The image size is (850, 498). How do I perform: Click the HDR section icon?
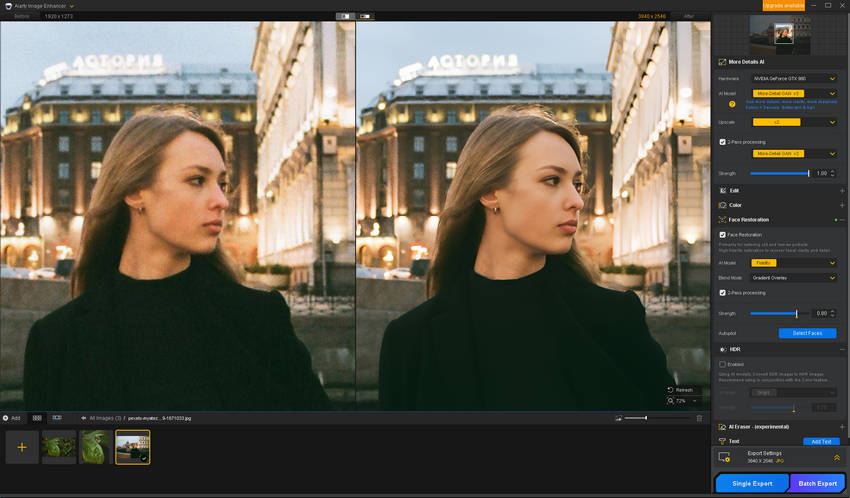pos(722,350)
